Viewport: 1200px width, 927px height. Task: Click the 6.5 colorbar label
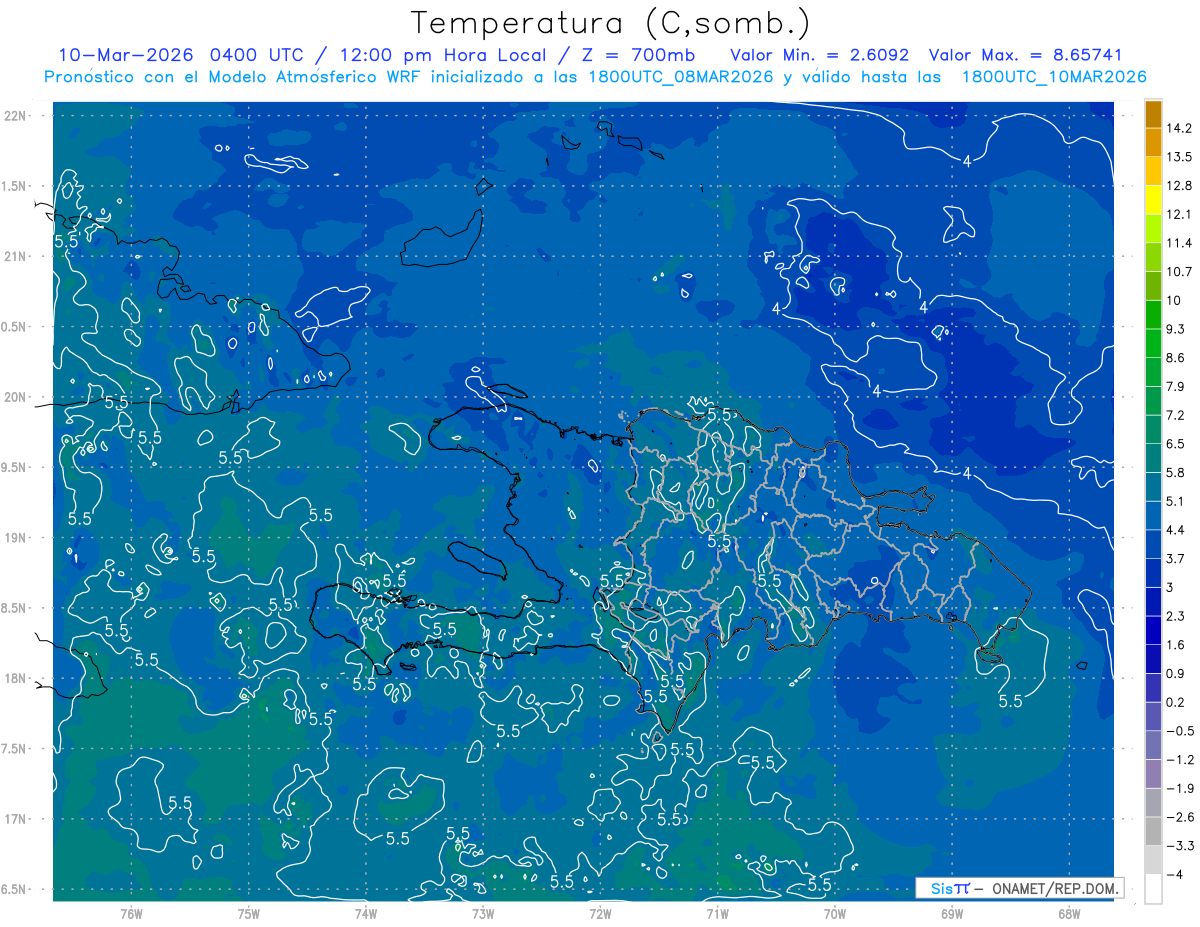pos(1175,444)
